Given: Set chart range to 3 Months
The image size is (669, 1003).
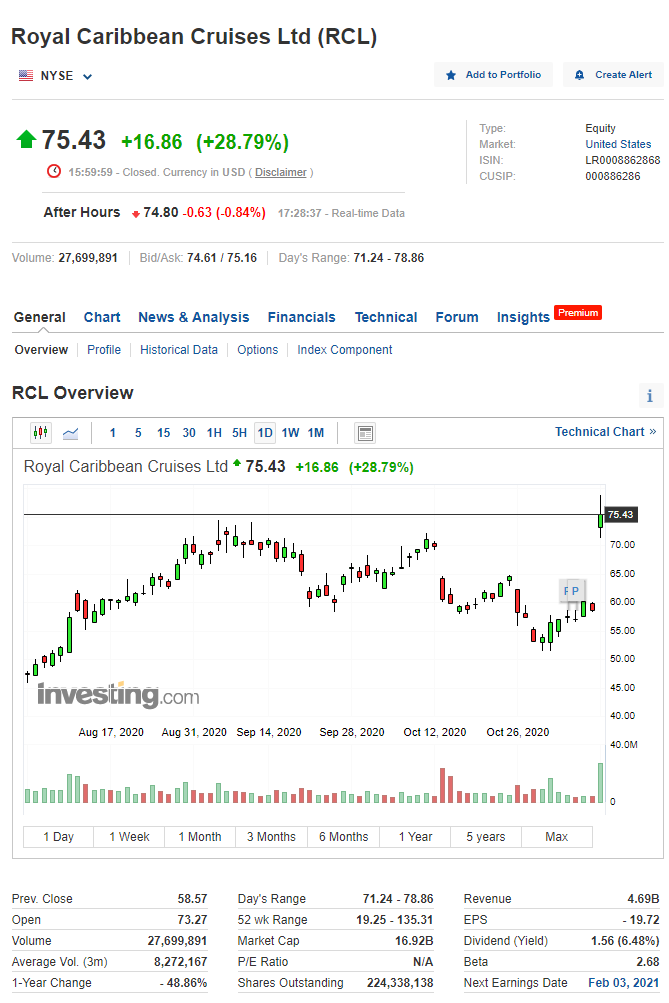Looking at the screenshot, I should click(x=271, y=837).
